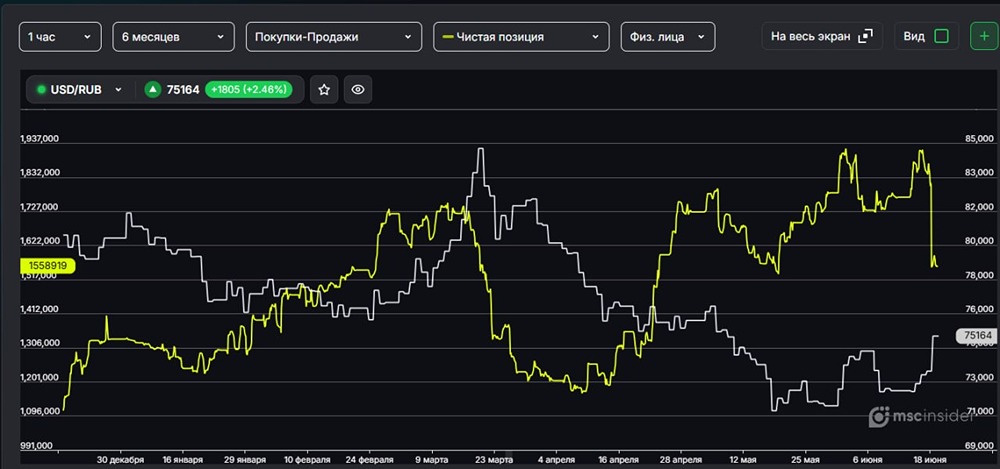Viewport: 1000px width, 469px height.
Task: Click the 1,832,000 left axis value
Action: (x=41, y=172)
